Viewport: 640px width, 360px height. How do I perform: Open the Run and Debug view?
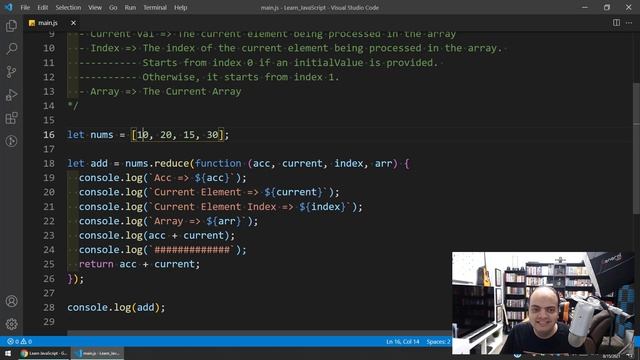[11, 95]
